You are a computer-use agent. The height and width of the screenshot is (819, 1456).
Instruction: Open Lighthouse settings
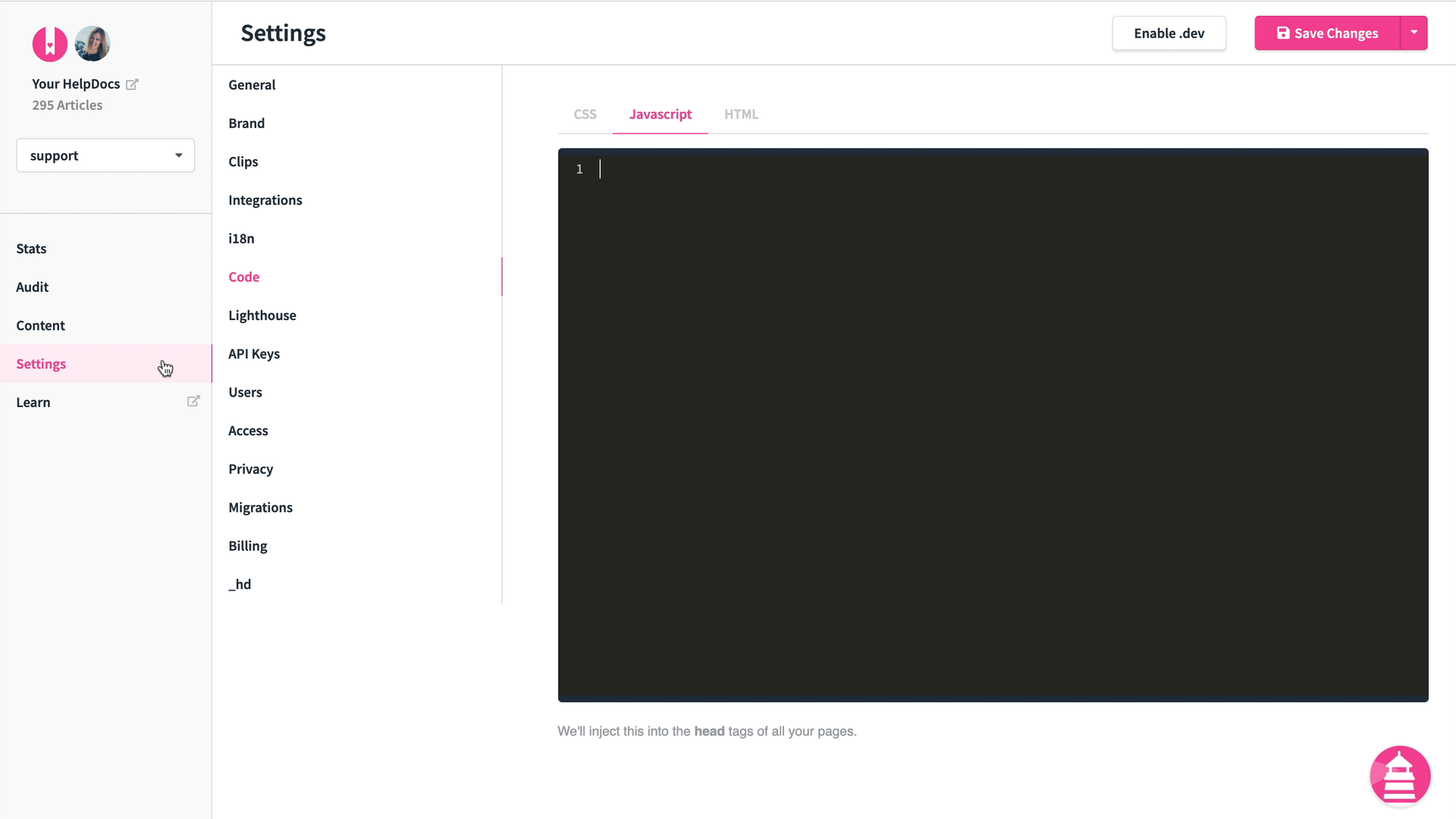[357, 315]
